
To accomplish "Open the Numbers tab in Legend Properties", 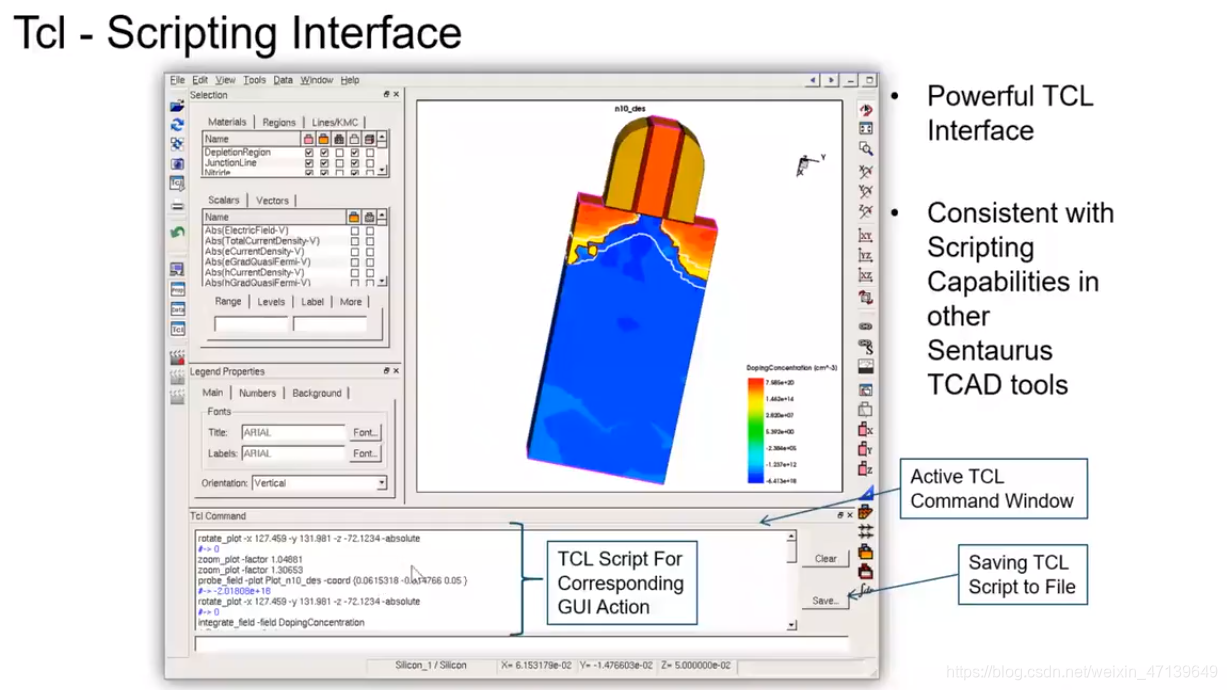I will [x=257, y=393].
